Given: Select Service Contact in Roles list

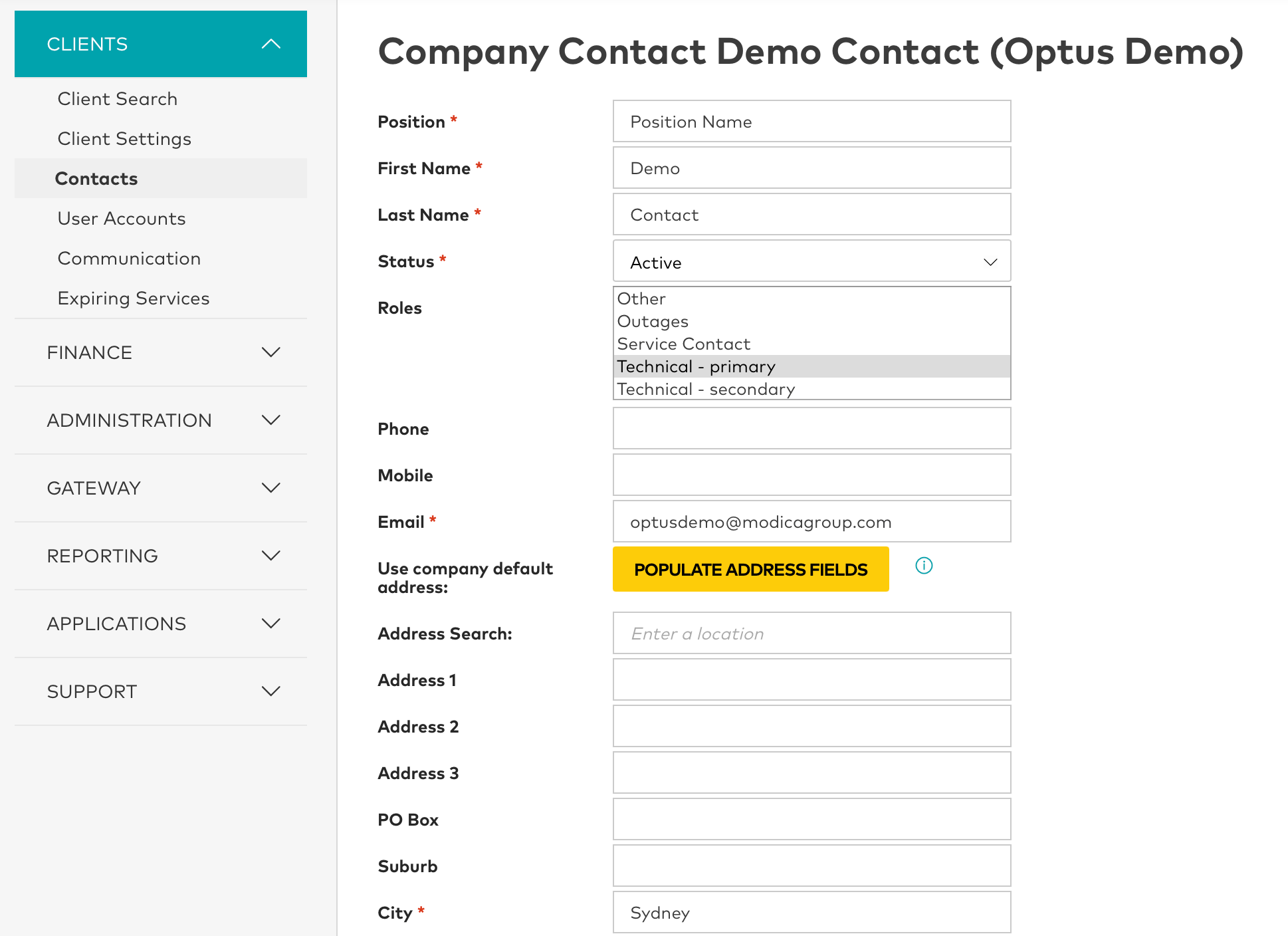Looking at the screenshot, I should click(x=683, y=344).
